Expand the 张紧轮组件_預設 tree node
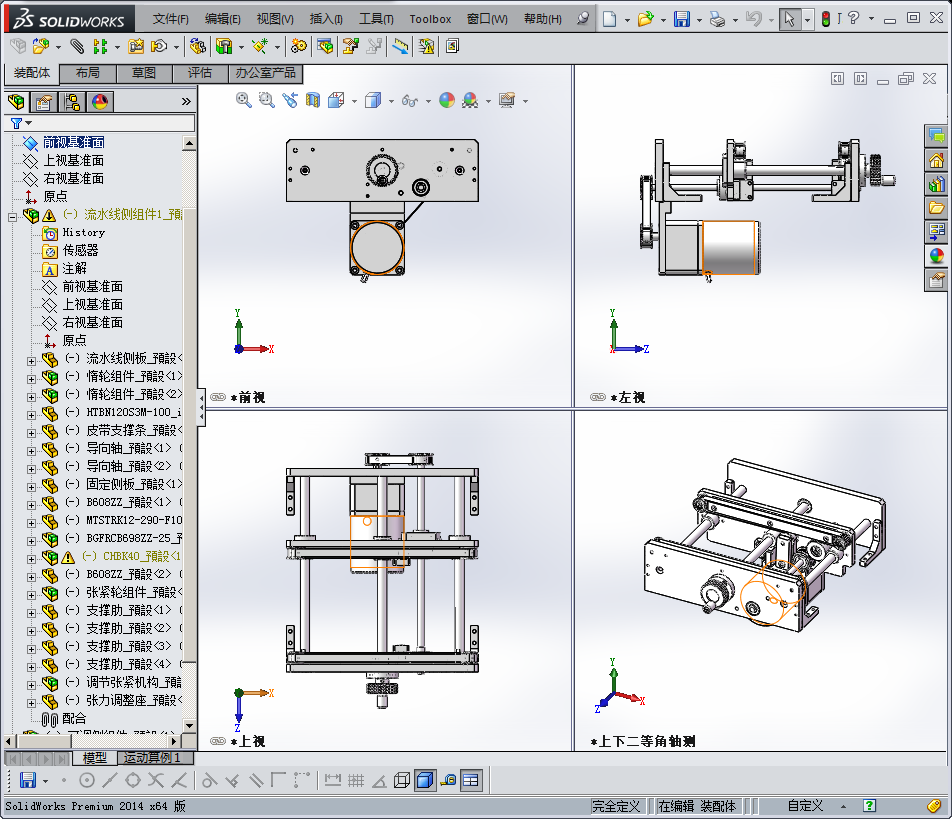Image resolution: width=952 pixels, height=819 pixels. 31,595
